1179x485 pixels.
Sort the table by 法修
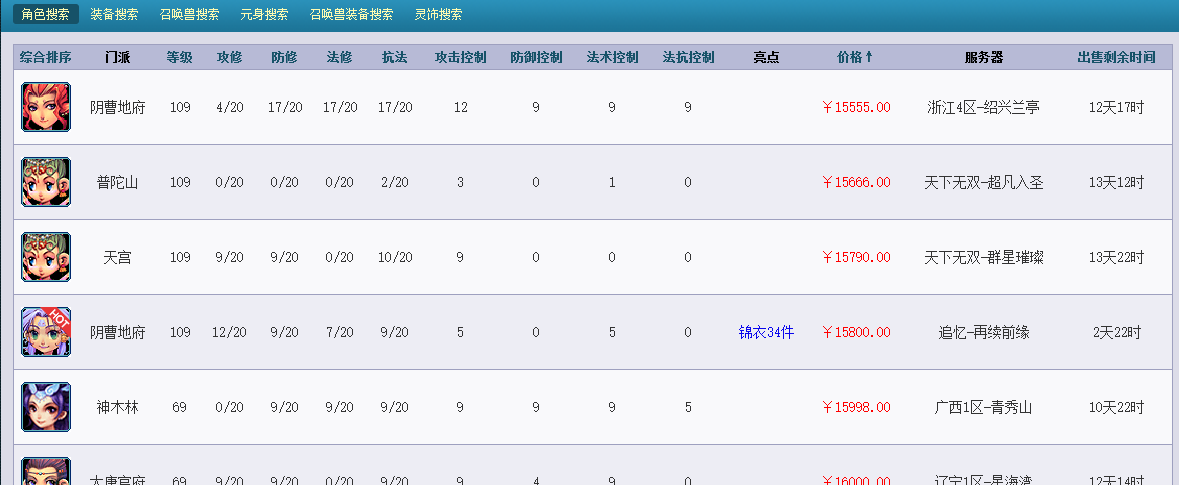[x=339, y=58]
